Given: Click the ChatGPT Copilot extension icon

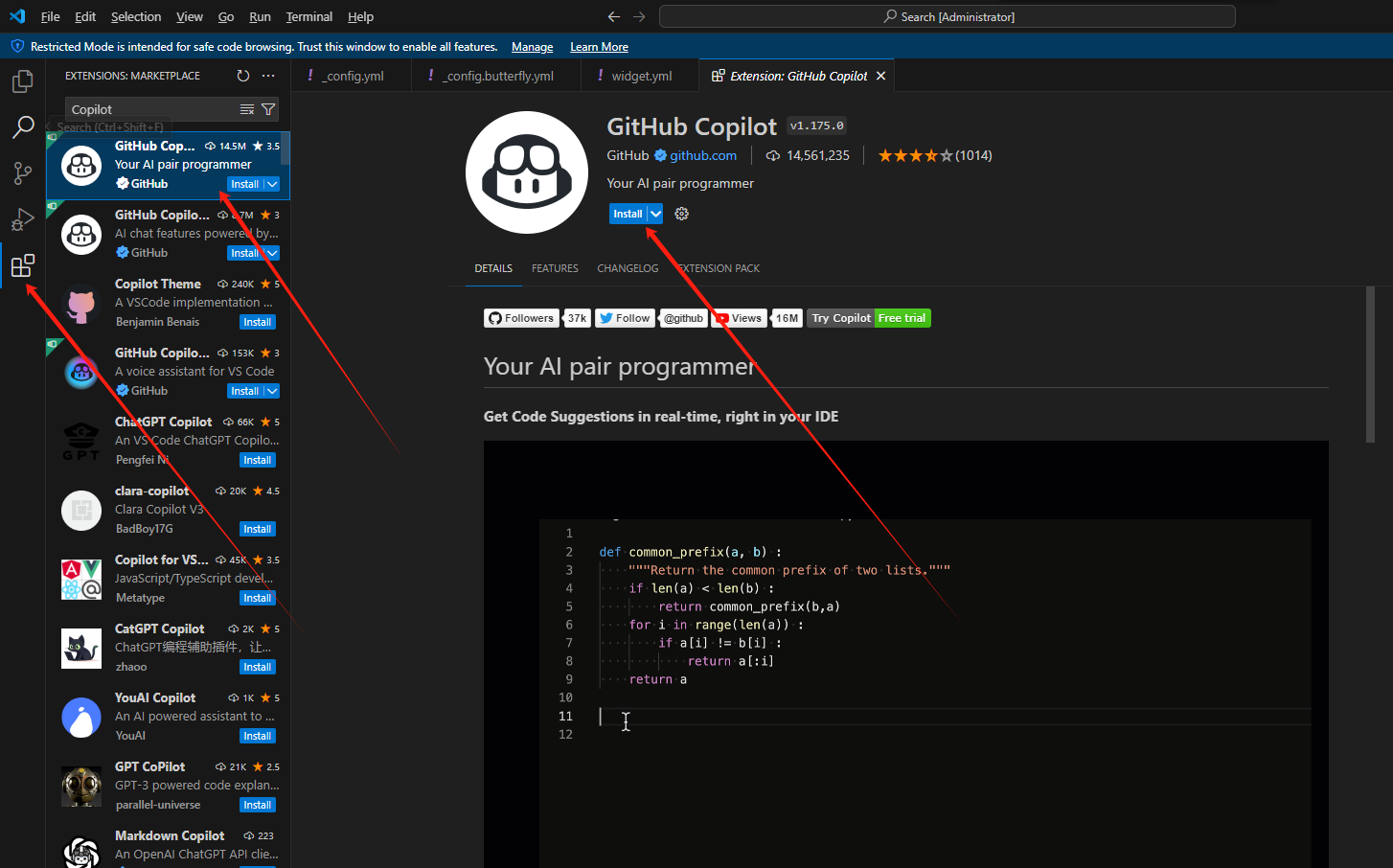Looking at the screenshot, I should [81, 442].
